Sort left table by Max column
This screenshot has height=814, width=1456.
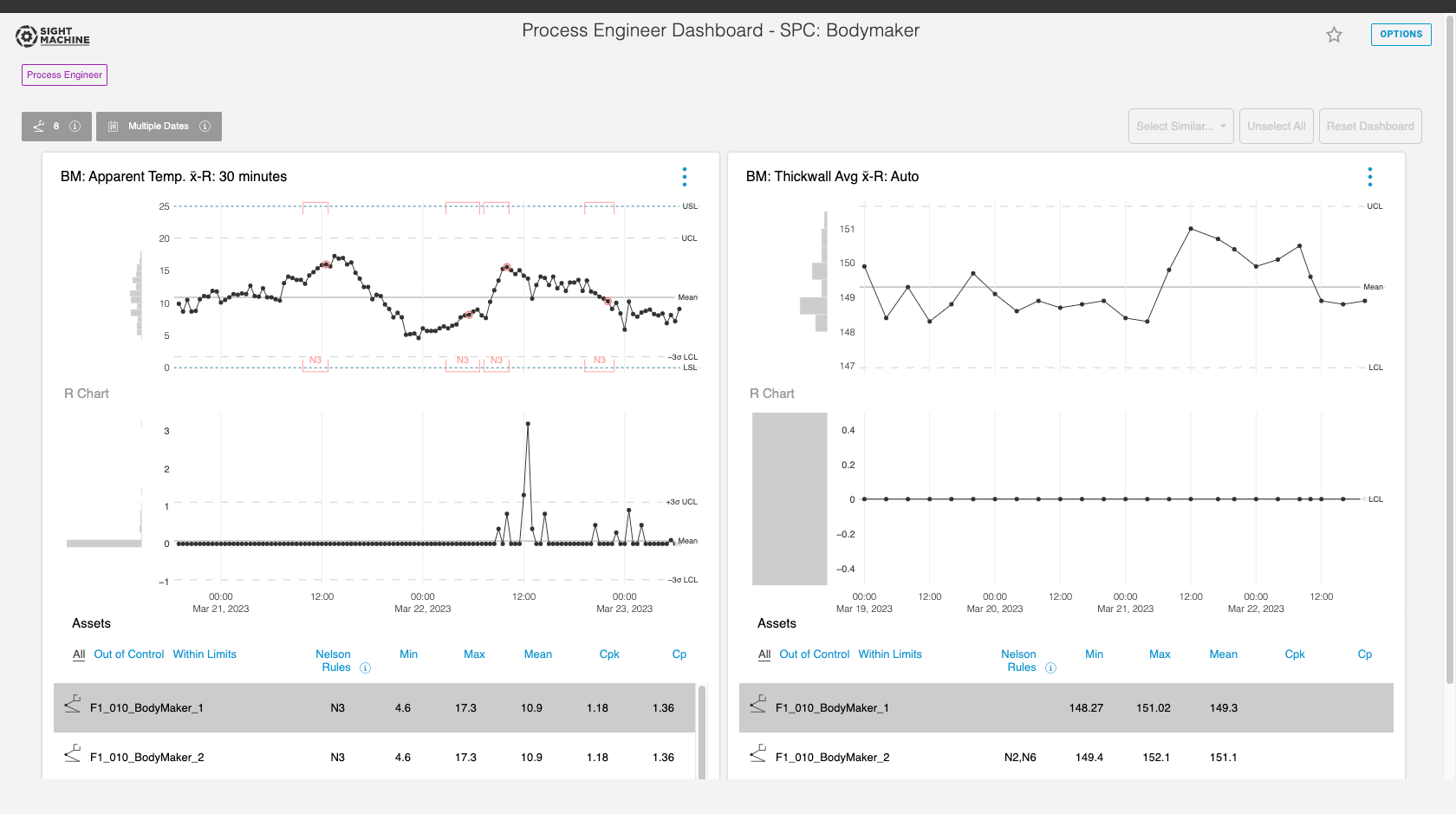tap(475, 654)
